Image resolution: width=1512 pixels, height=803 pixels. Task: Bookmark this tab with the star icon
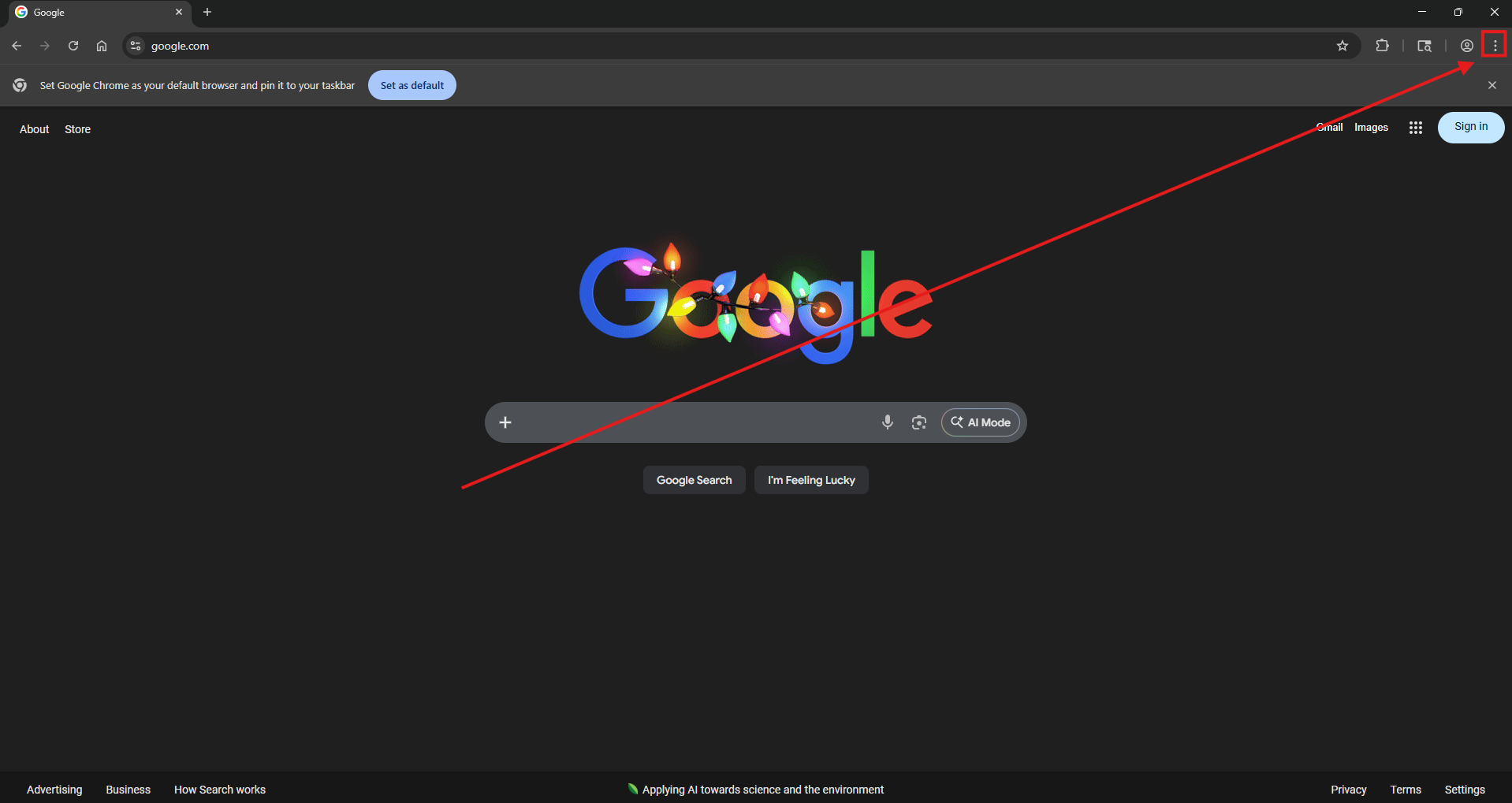click(1343, 46)
